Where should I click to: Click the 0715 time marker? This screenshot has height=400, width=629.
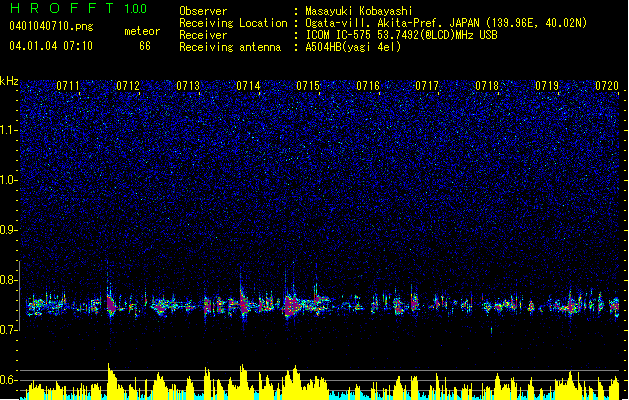point(308,86)
